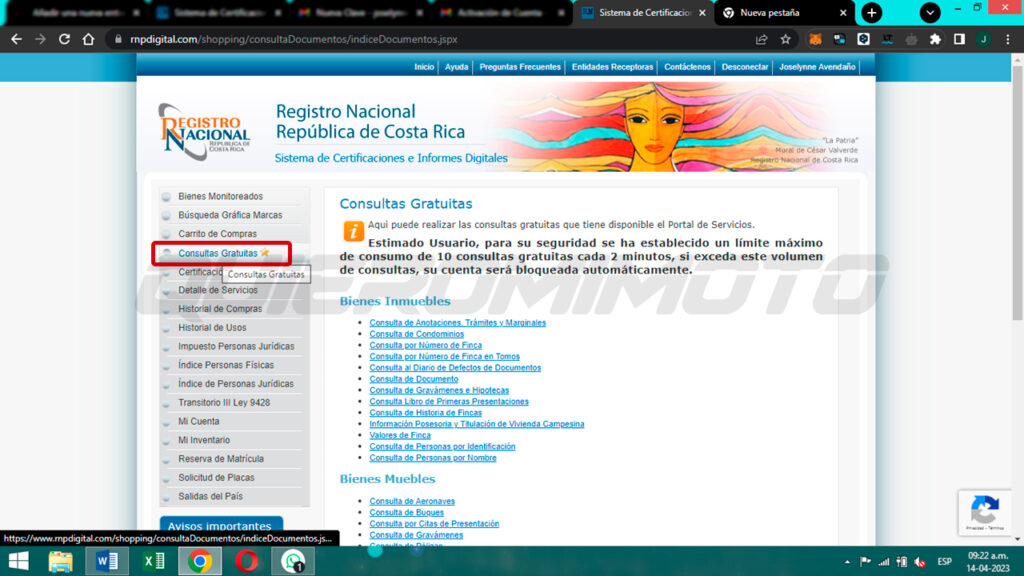The height and width of the screenshot is (576, 1024).
Task: Click the address bar URL field
Action: tap(431, 39)
